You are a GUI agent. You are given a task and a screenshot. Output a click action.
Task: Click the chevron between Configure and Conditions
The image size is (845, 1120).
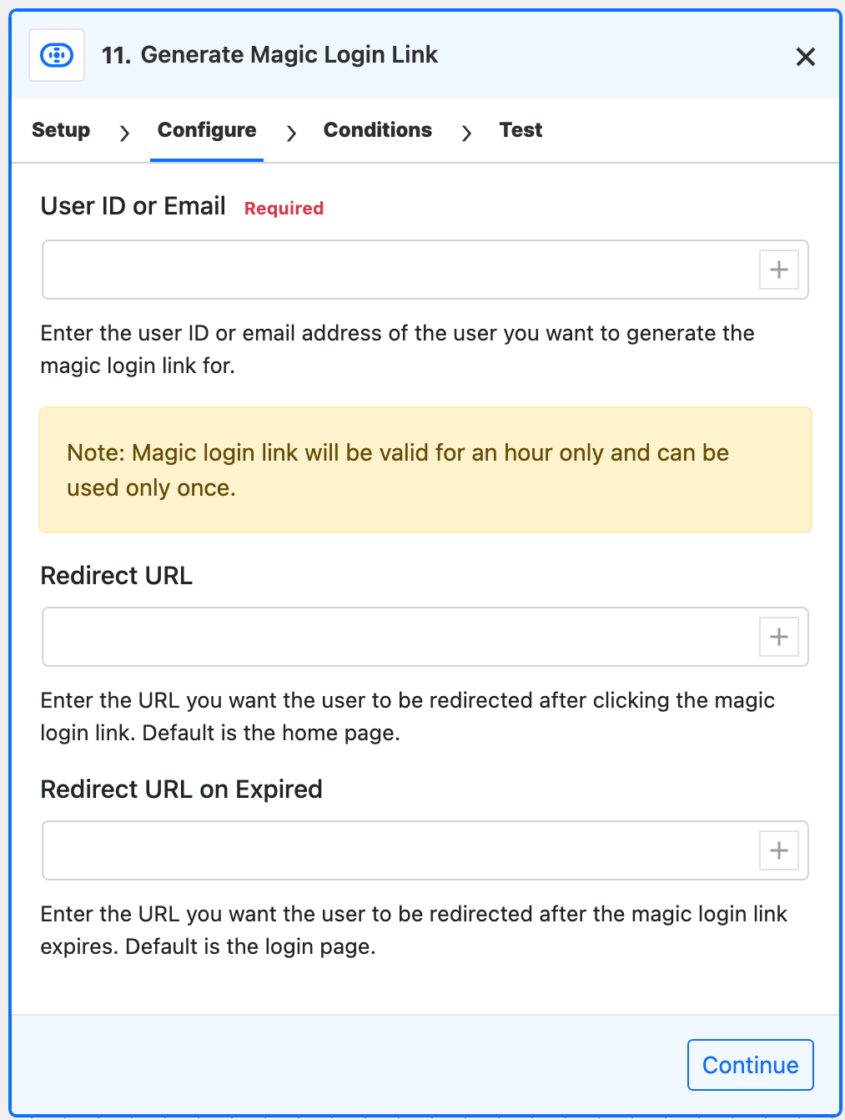coord(290,131)
